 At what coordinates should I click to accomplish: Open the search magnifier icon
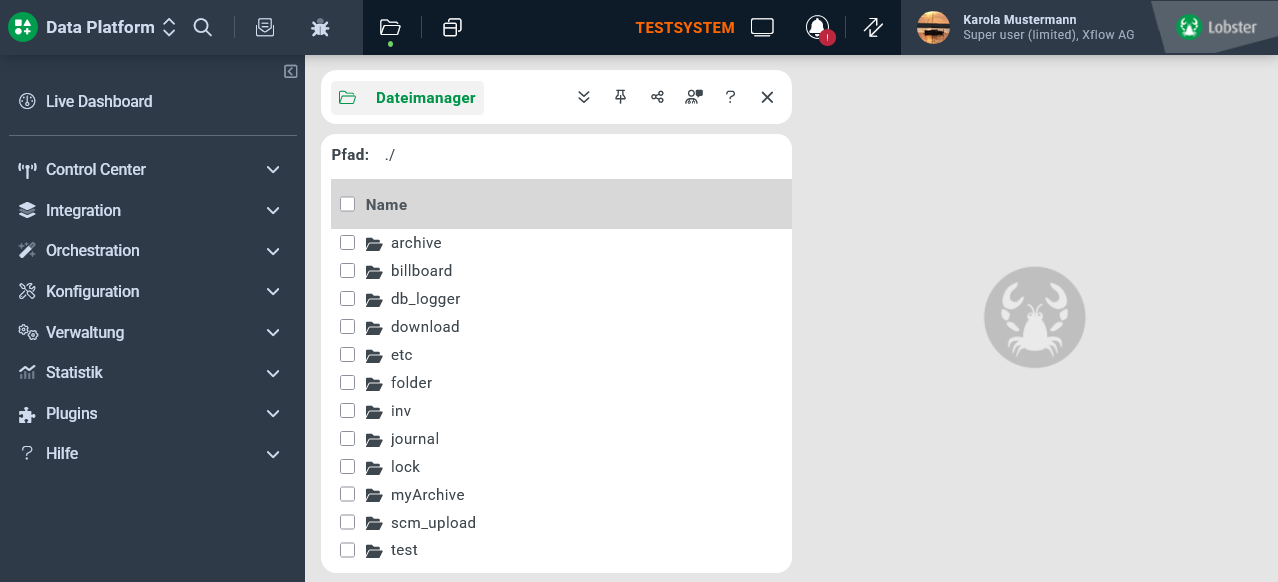click(x=202, y=27)
